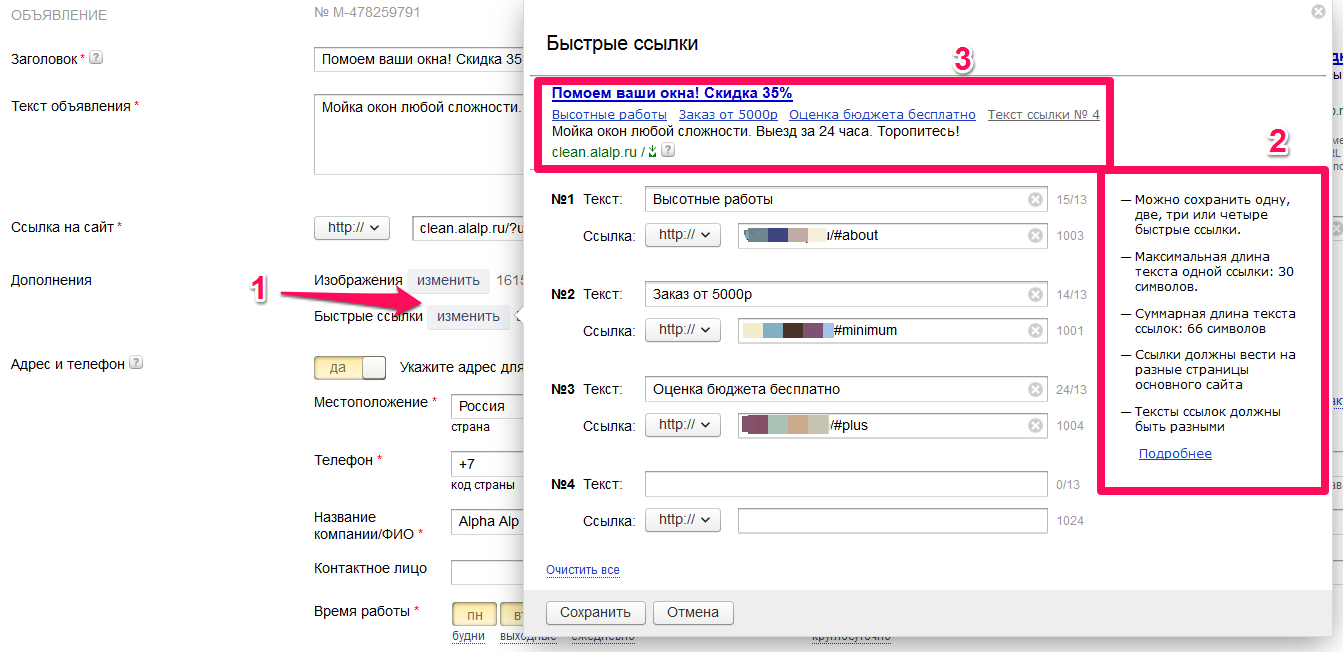Viewport: 1343px width, 652px height.
Task: Clear the 'Оценка бюджета бесплатно' text field
Action: click(x=1035, y=390)
